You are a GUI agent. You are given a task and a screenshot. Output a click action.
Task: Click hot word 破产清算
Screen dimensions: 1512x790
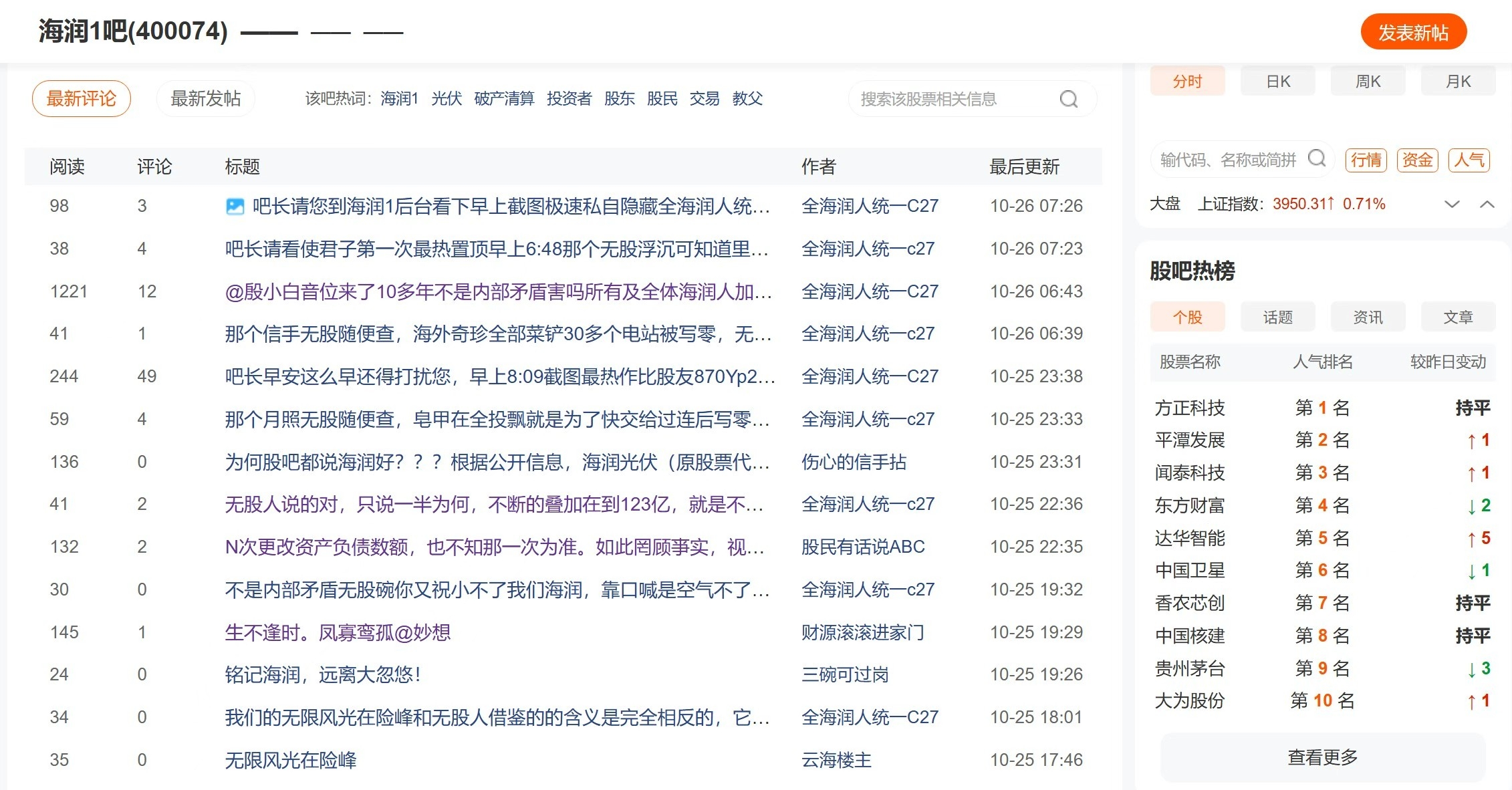504,99
